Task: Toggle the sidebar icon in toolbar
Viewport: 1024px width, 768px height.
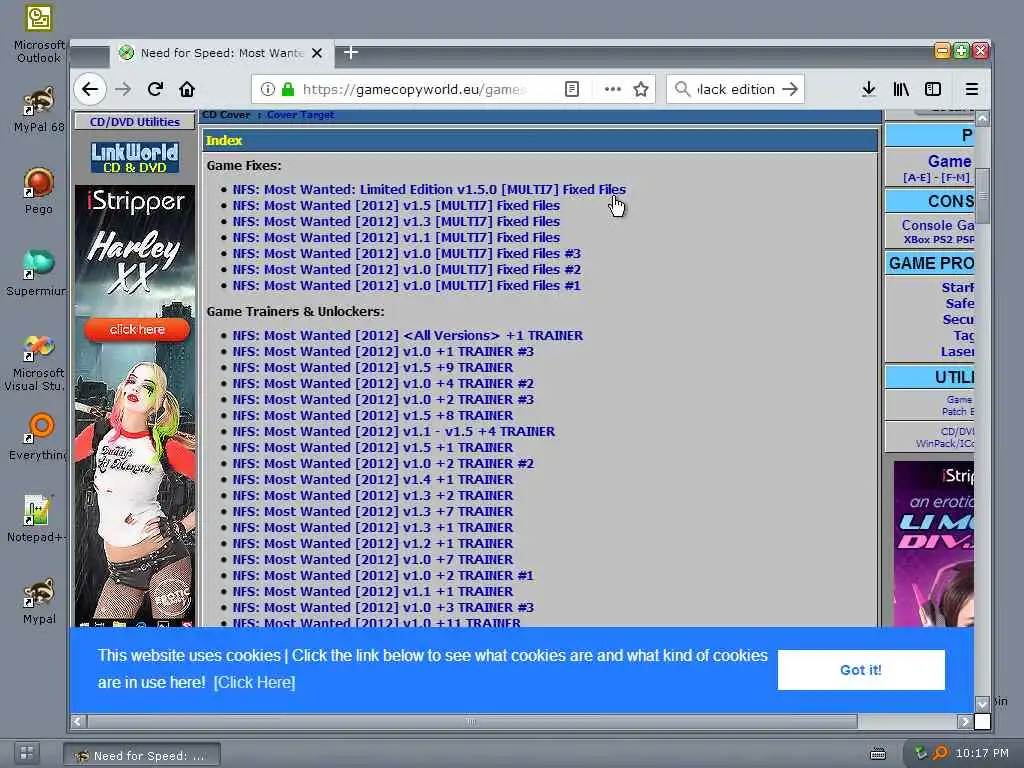Action: pos(933,89)
